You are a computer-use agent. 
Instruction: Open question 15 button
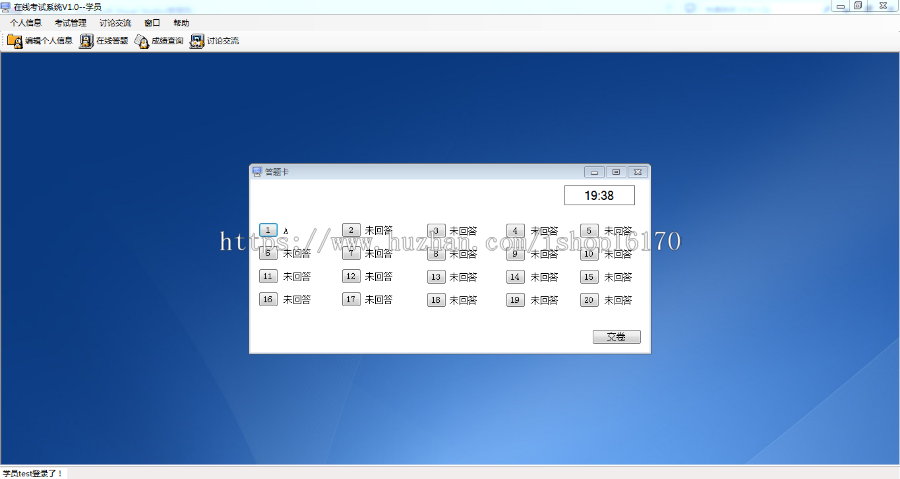tap(589, 277)
